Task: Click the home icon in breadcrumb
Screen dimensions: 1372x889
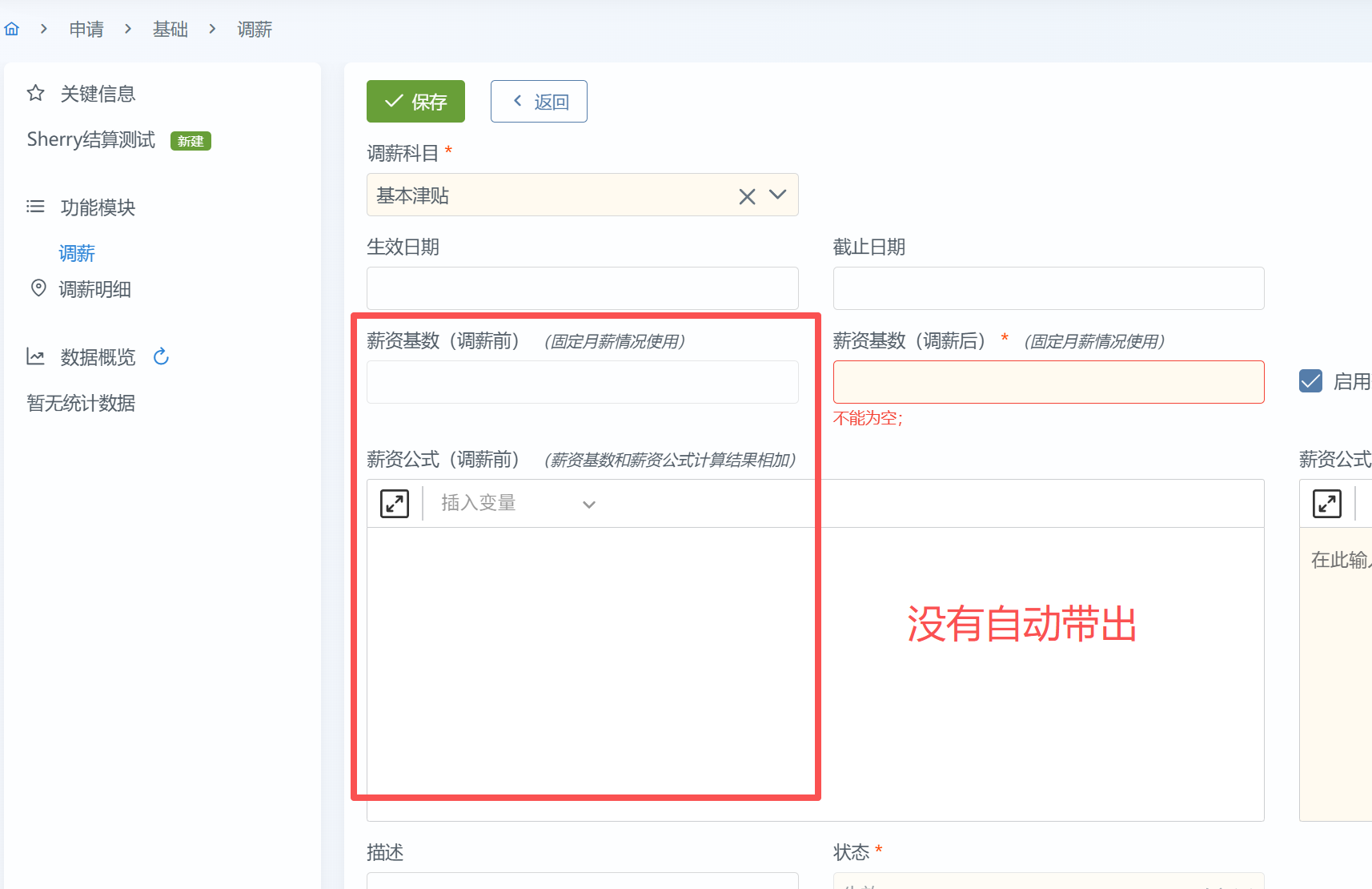Action: click(12, 30)
